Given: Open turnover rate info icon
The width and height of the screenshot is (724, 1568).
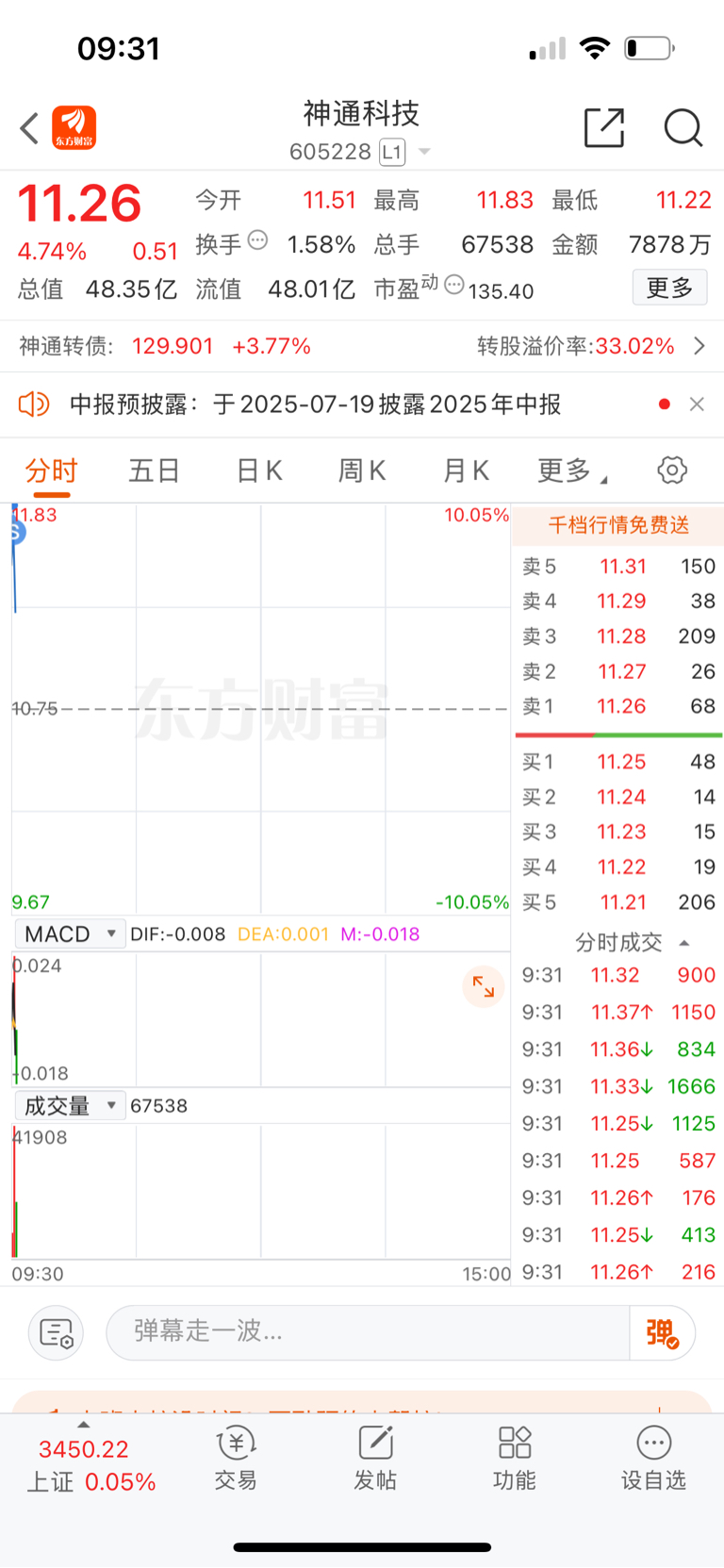Looking at the screenshot, I should click(x=257, y=240).
